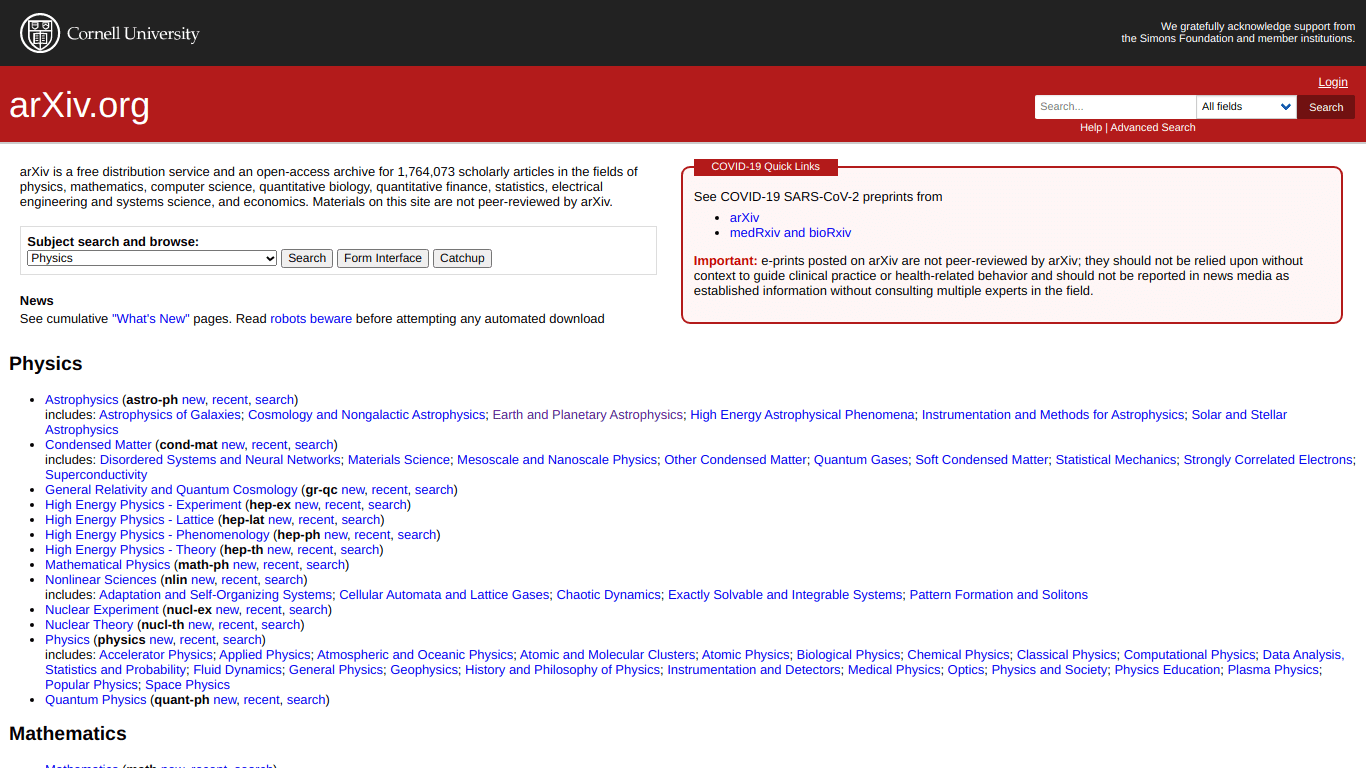Open Superconductivity link

click(x=96, y=475)
